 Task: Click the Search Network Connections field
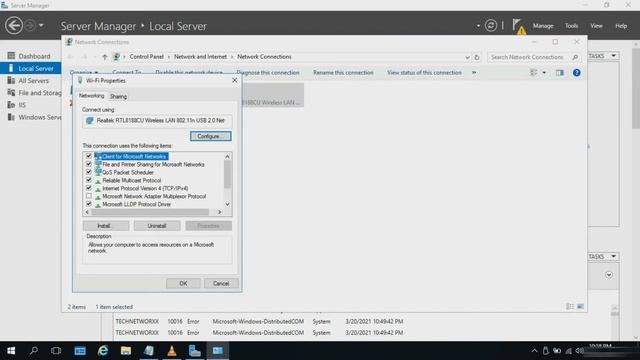click(533, 57)
